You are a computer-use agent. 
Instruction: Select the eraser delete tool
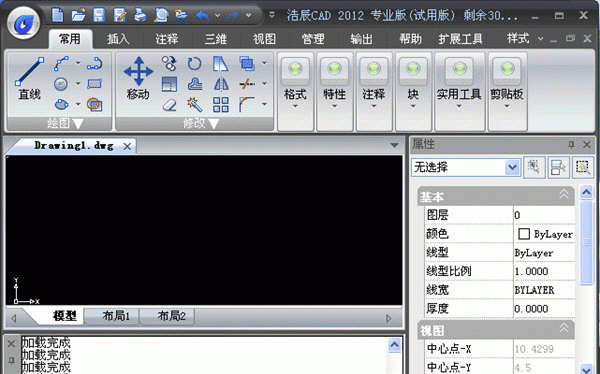tap(169, 105)
